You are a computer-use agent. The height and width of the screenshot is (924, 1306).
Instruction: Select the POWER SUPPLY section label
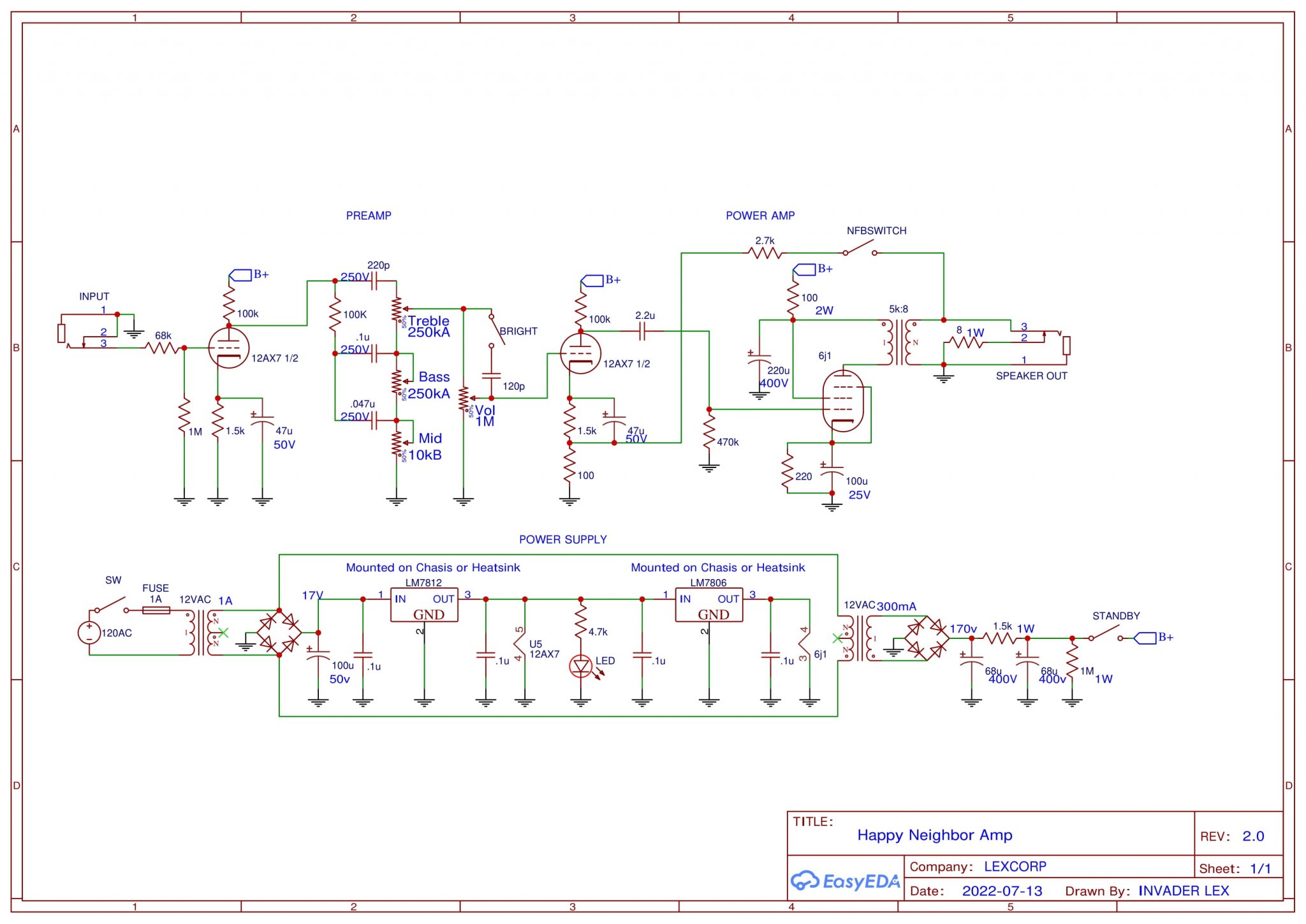pyautogui.click(x=562, y=539)
